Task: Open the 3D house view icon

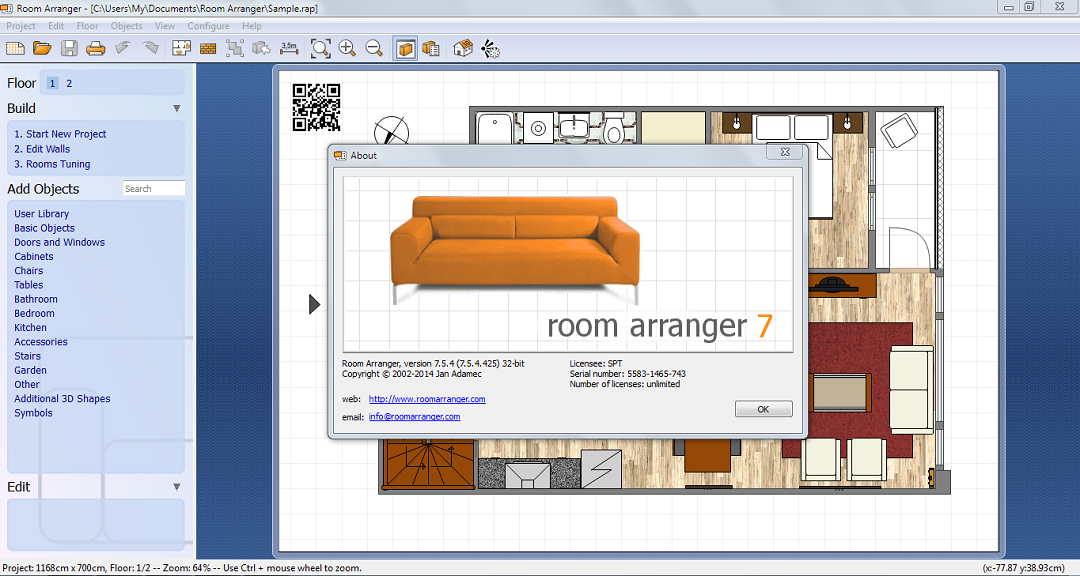Action: [463, 48]
